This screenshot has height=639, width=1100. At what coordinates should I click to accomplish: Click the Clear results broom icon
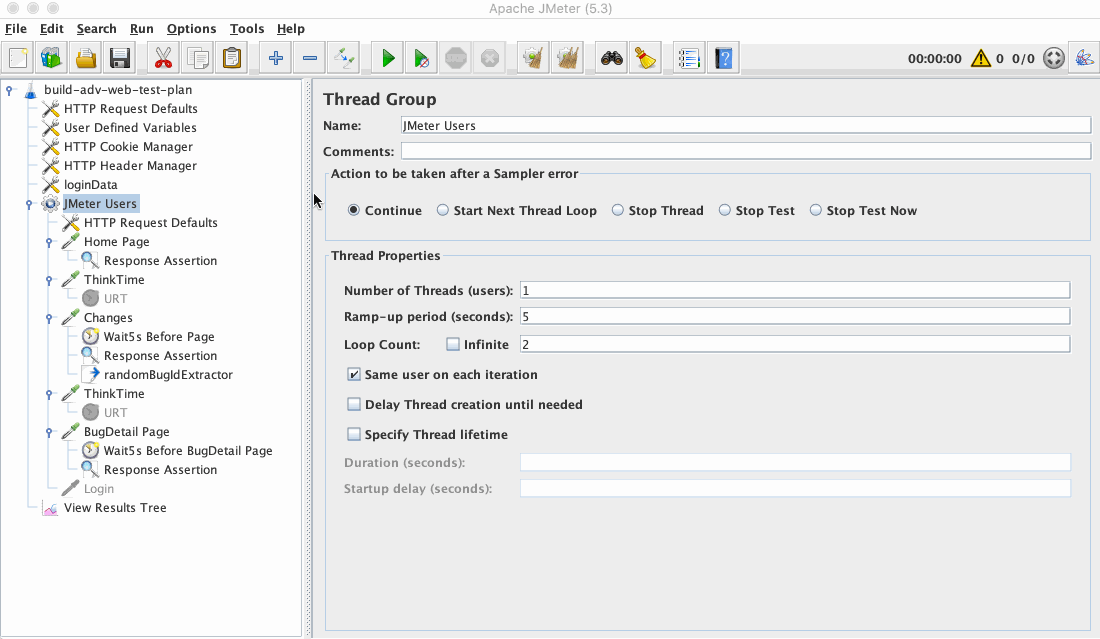click(x=534, y=58)
